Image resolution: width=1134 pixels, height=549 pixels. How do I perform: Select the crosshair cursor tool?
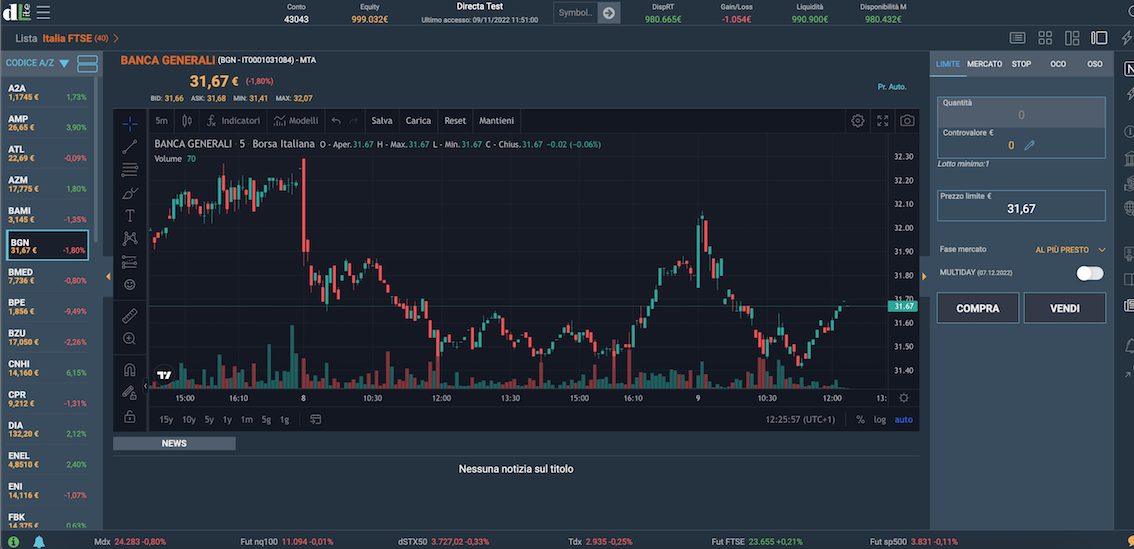[130, 124]
